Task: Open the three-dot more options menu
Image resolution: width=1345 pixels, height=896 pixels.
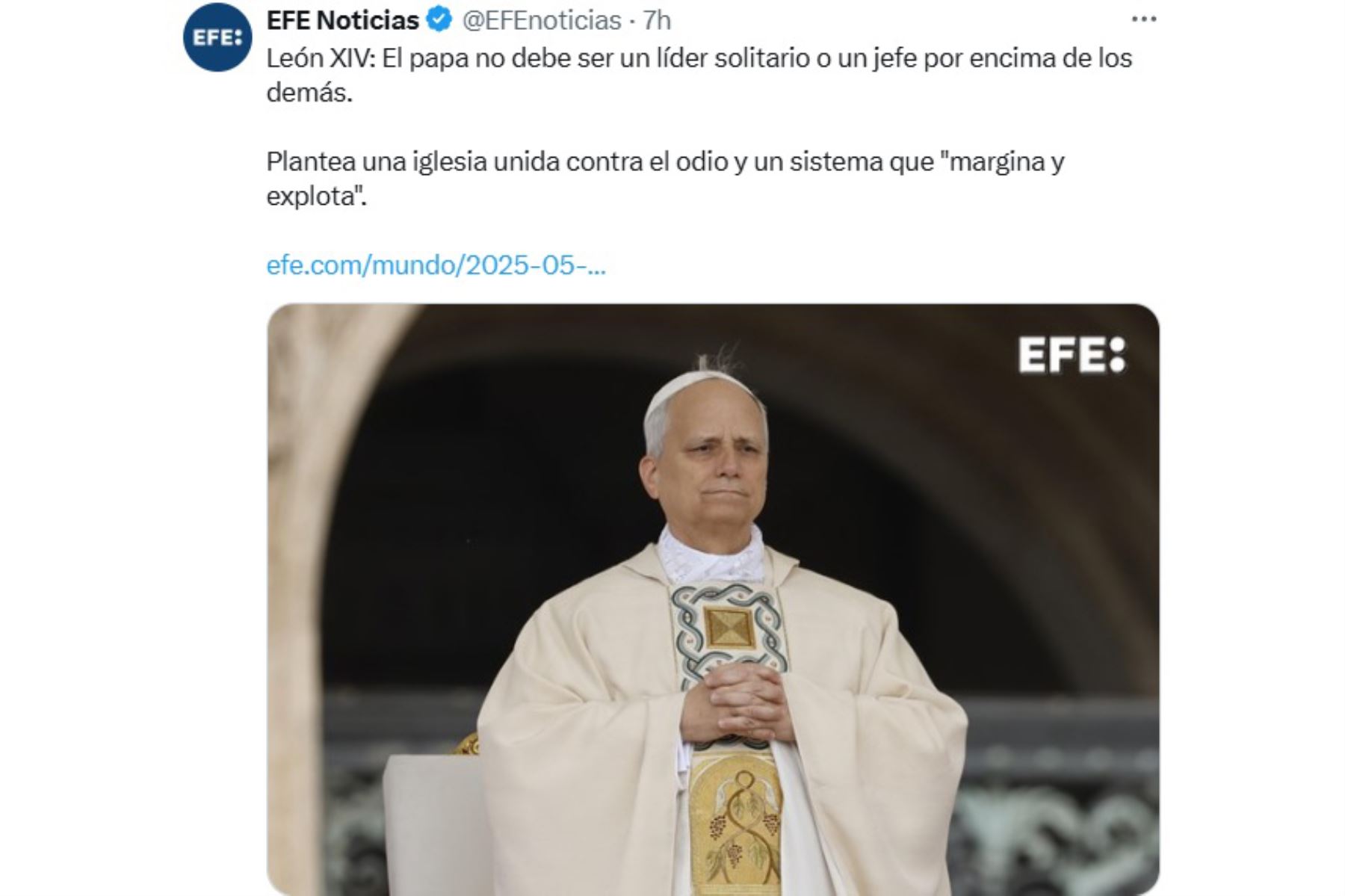Action: 1143,20
